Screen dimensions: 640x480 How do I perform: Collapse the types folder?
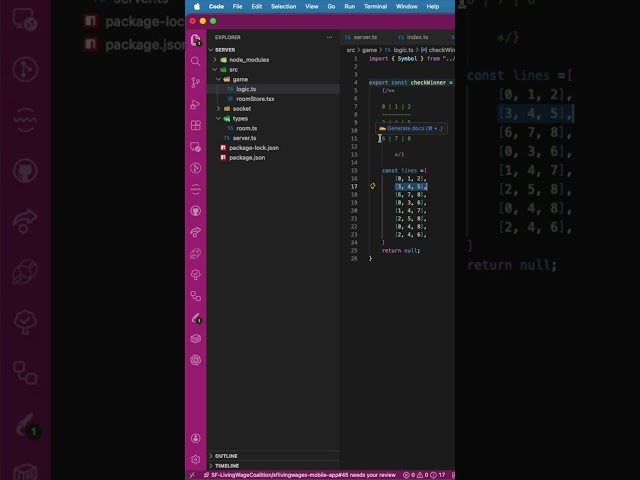pyautogui.click(x=219, y=118)
